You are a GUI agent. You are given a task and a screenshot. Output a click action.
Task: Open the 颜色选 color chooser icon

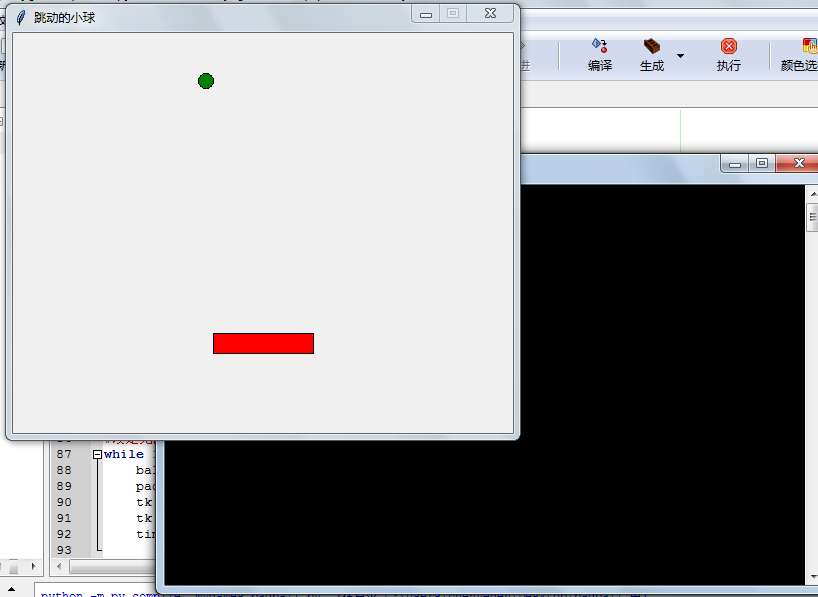coord(810,46)
